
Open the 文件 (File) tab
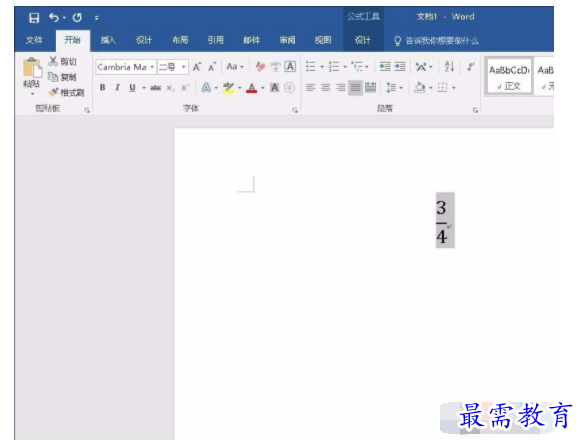34,40
